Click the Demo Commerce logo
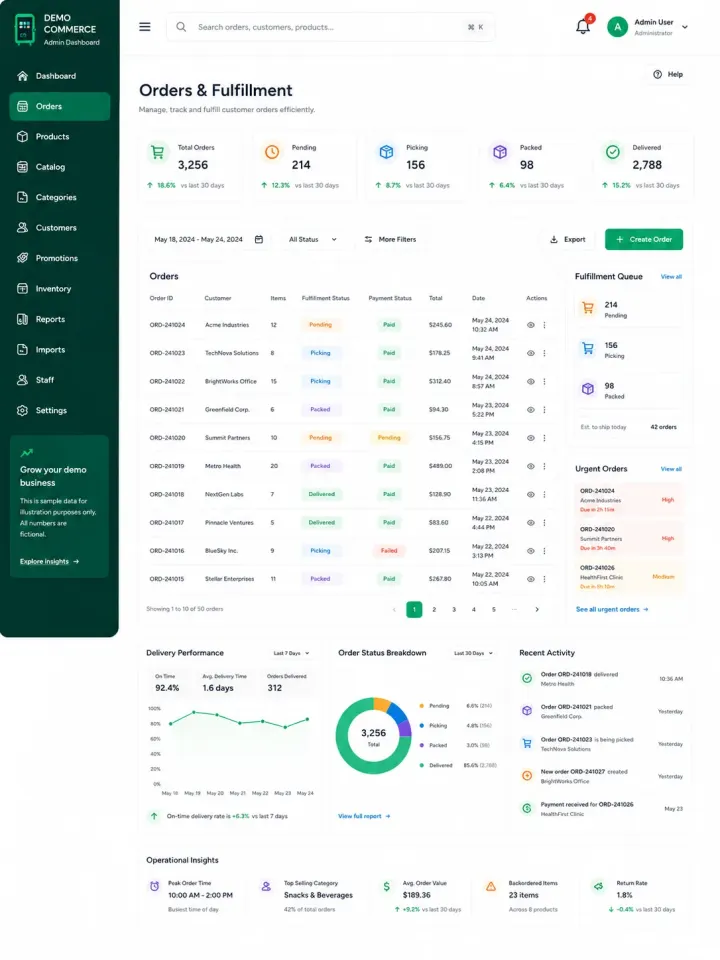The width and height of the screenshot is (720, 960). tap(24, 29)
